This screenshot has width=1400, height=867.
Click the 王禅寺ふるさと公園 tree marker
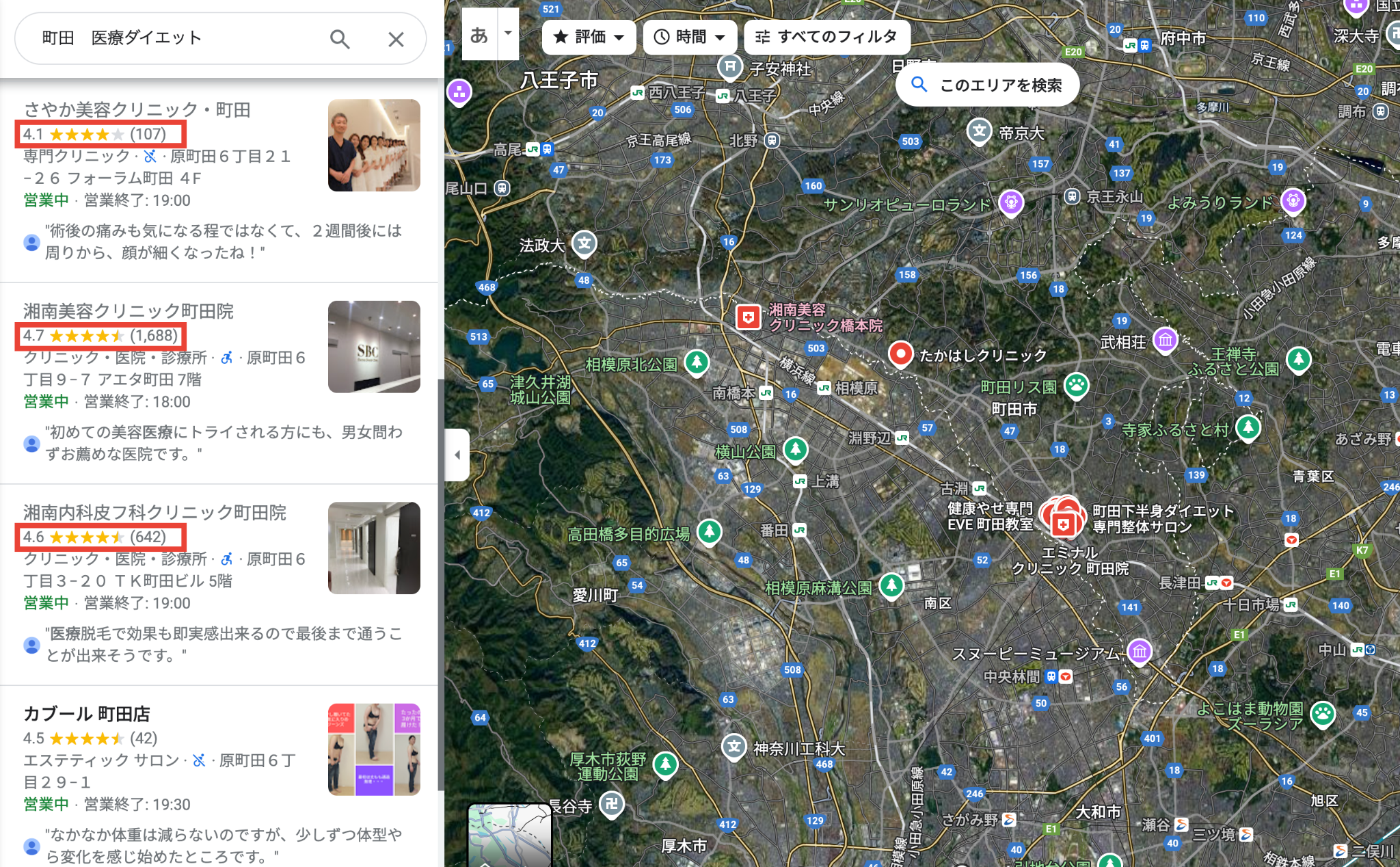click(1298, 359)
